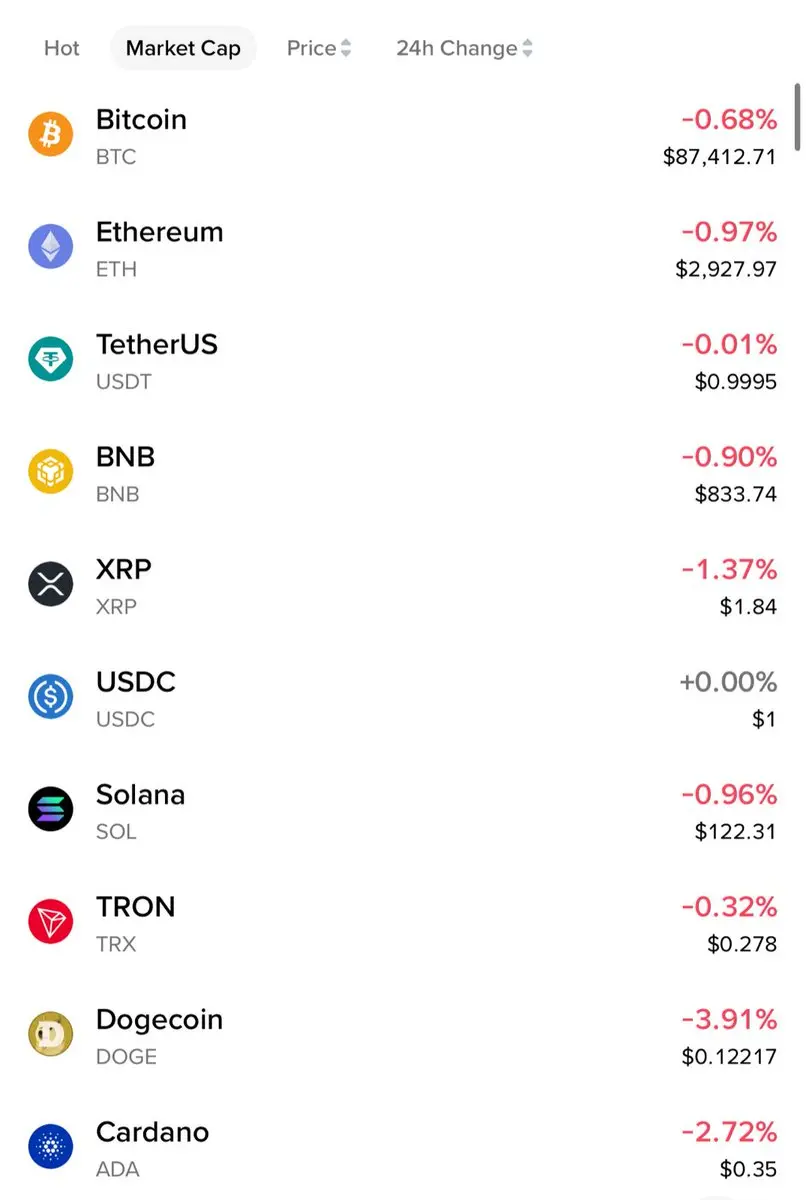Open the Solana -0.96% change value
Image resolution: width=806 pixels, height=1200 pixels.
[729, 794]
